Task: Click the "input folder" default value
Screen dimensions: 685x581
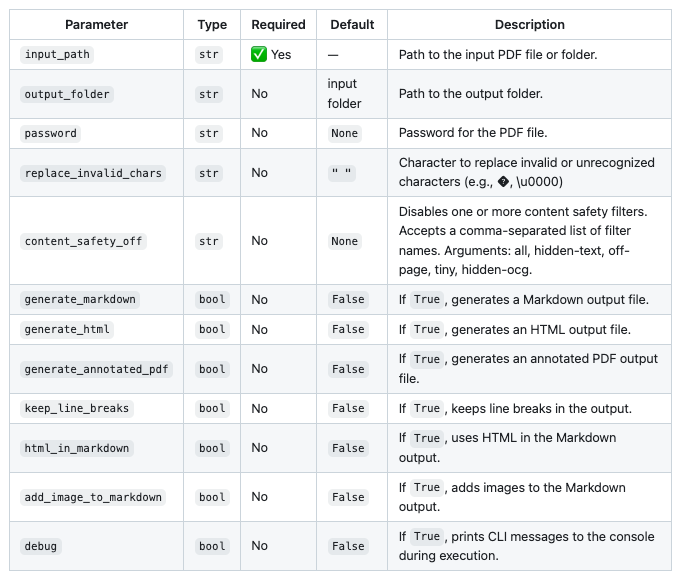Action: (342, 94)
